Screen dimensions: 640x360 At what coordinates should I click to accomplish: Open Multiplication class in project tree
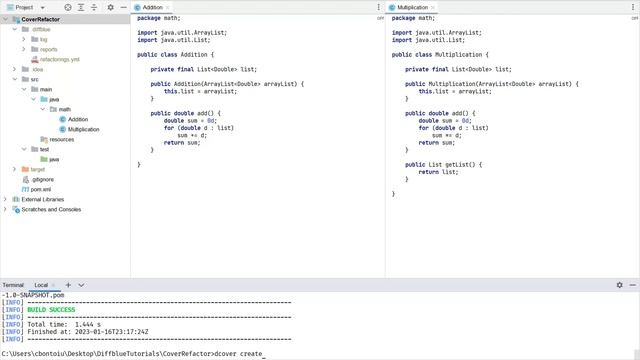(x=84, y=129)
